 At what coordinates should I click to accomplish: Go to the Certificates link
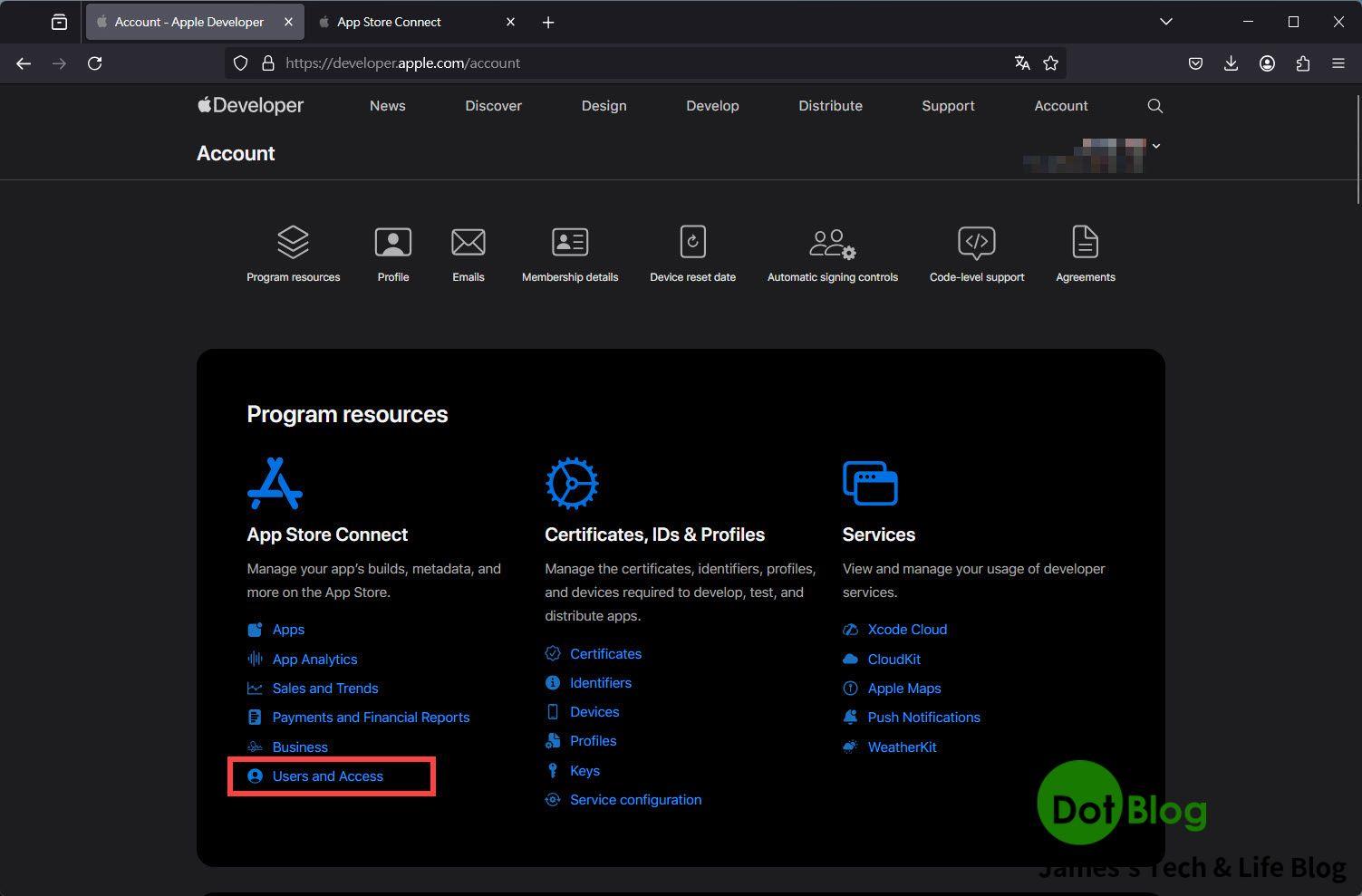pyautogui.click(x=605, y=654)
